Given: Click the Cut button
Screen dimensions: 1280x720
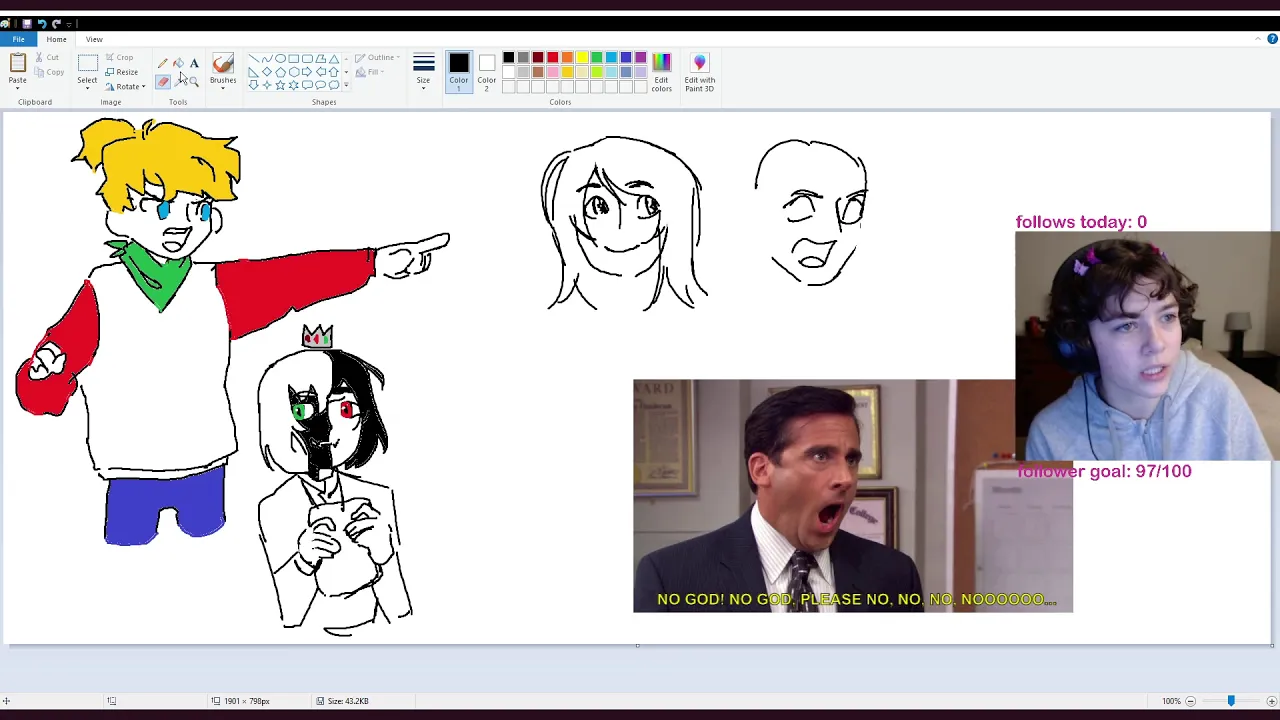Looking at the screenshot, I should (46, 57).
